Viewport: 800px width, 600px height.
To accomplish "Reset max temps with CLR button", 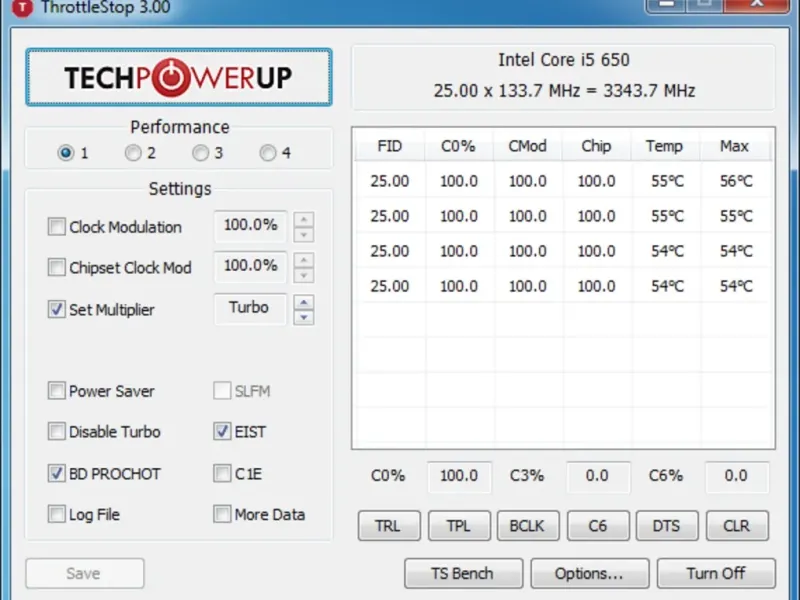I will point(737,526).
